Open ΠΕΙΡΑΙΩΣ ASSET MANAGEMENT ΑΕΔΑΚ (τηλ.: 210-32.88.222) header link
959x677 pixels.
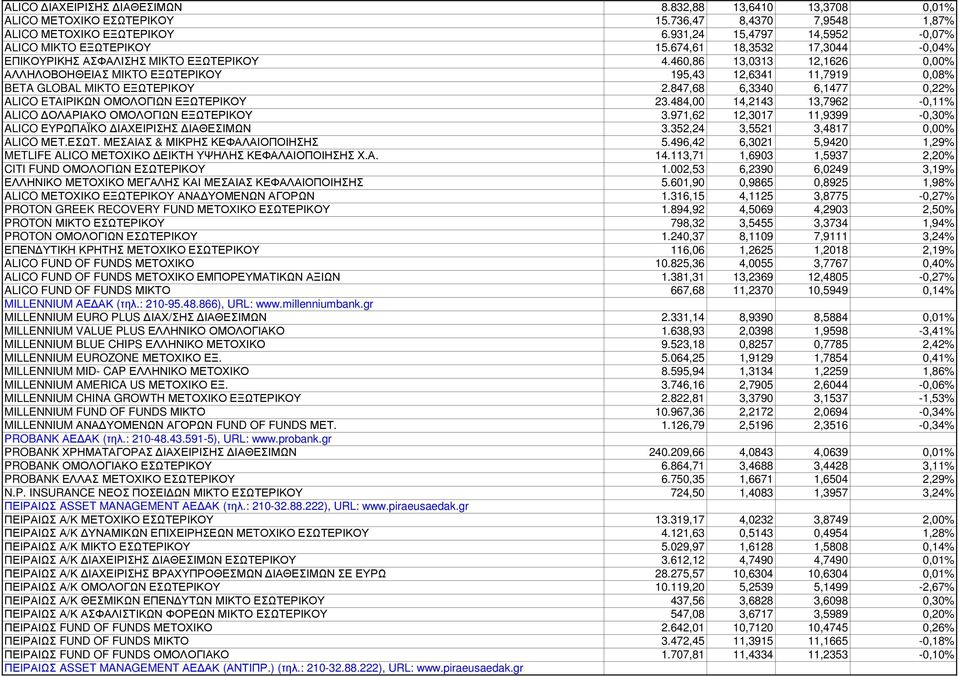236,506
